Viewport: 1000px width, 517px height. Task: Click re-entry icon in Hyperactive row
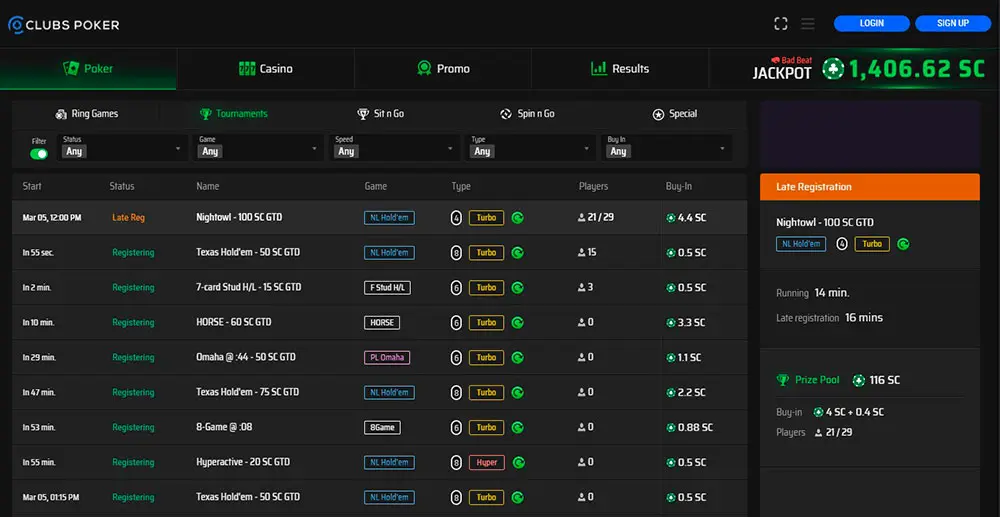[519, 462]
